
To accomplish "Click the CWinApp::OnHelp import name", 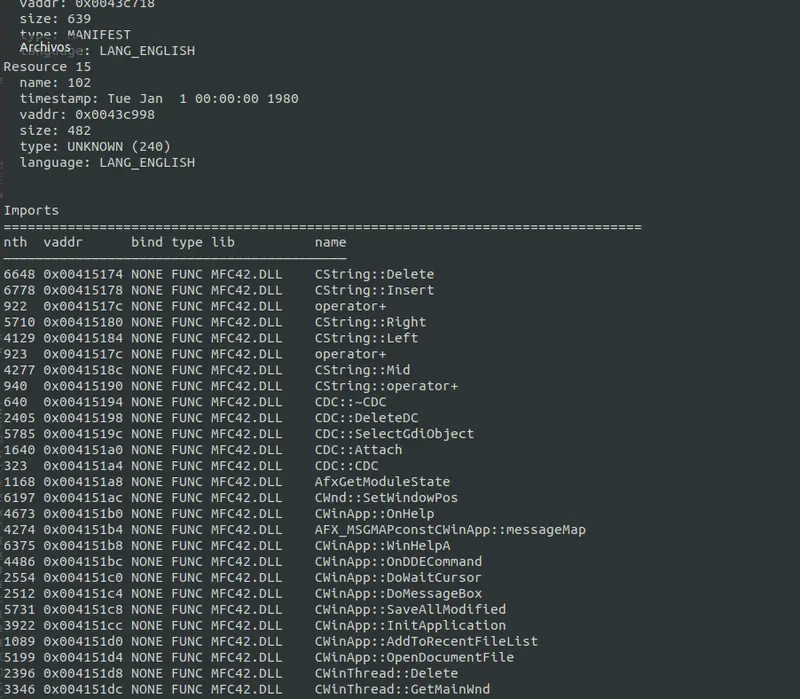I will [374, 514].
